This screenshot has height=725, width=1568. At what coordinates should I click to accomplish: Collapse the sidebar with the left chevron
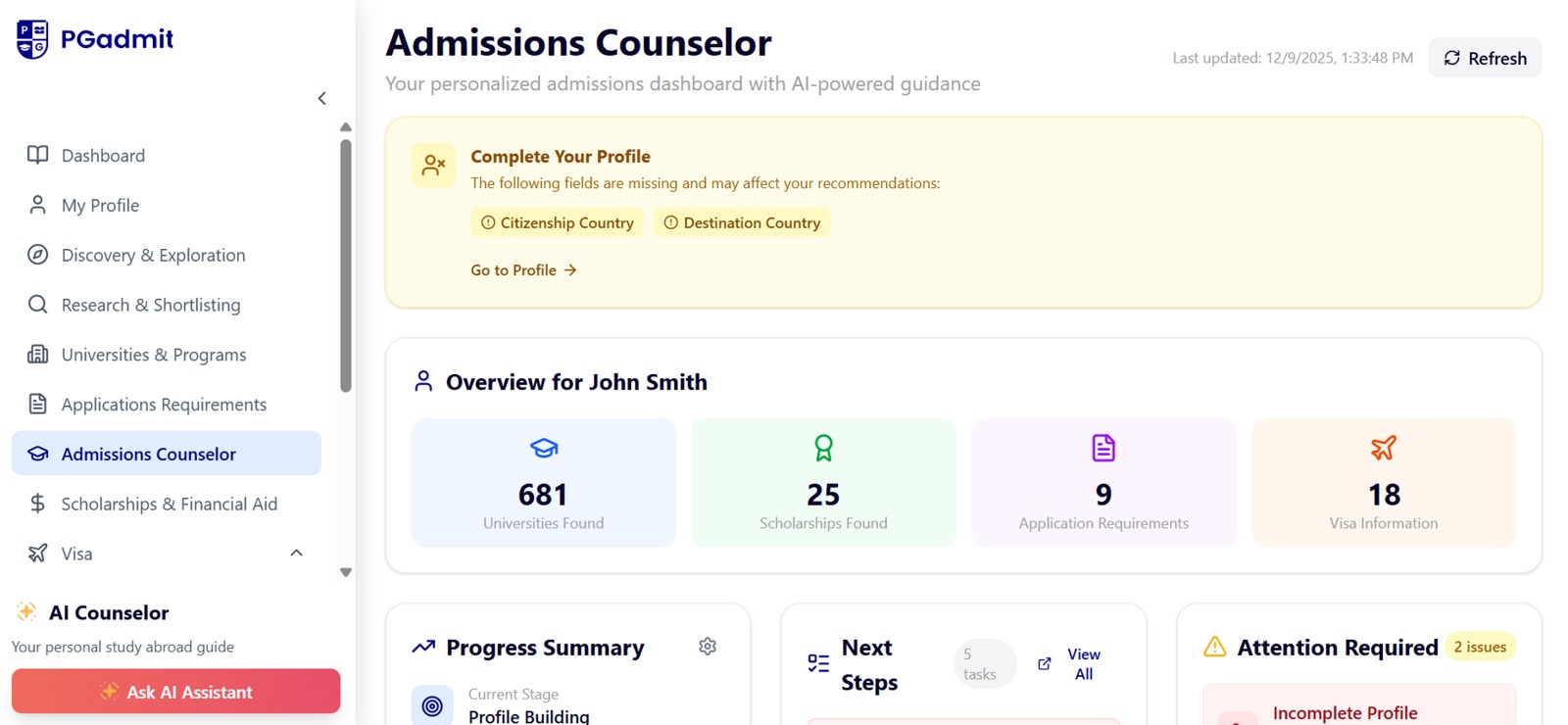coord(321,98)
